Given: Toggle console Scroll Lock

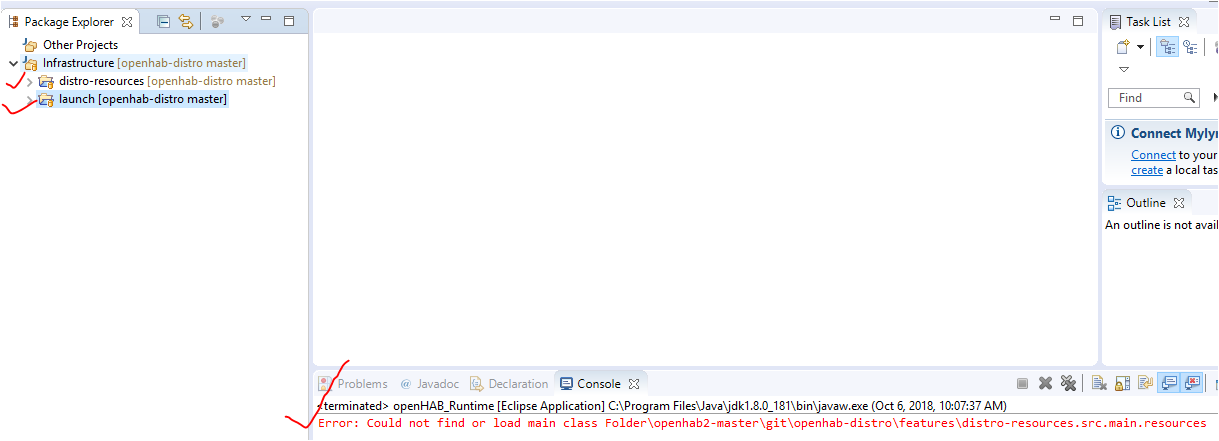Looking at the screenshot, I should [1121, 383].
